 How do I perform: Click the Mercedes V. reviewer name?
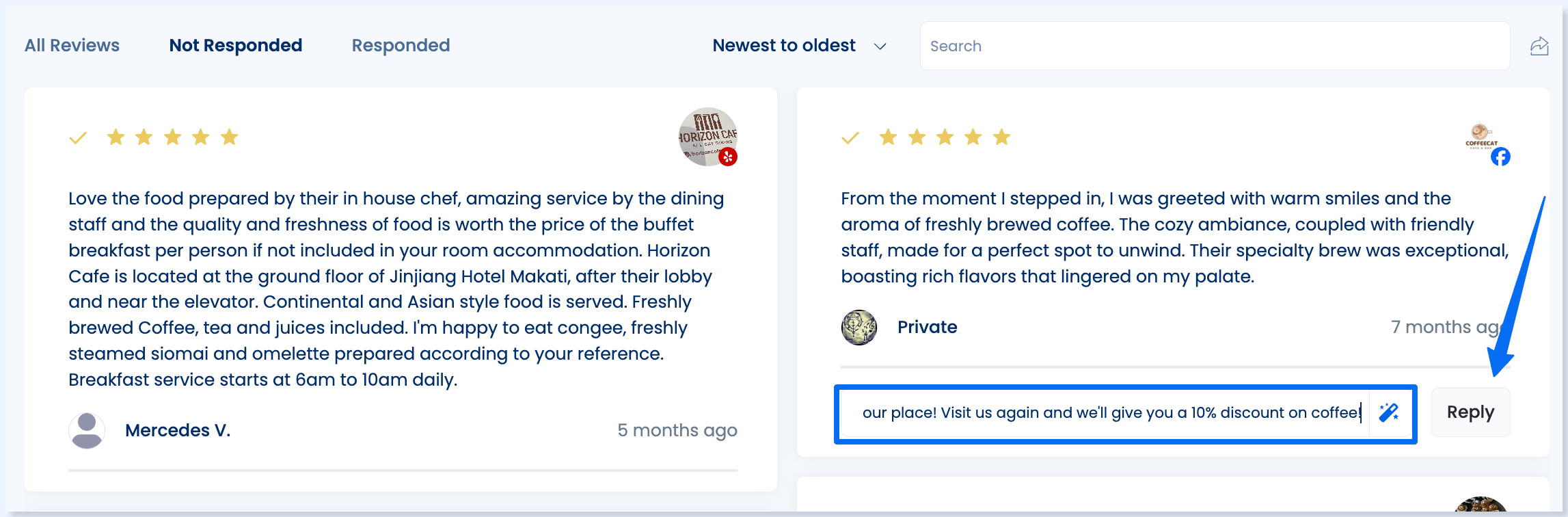coord(178,430)
